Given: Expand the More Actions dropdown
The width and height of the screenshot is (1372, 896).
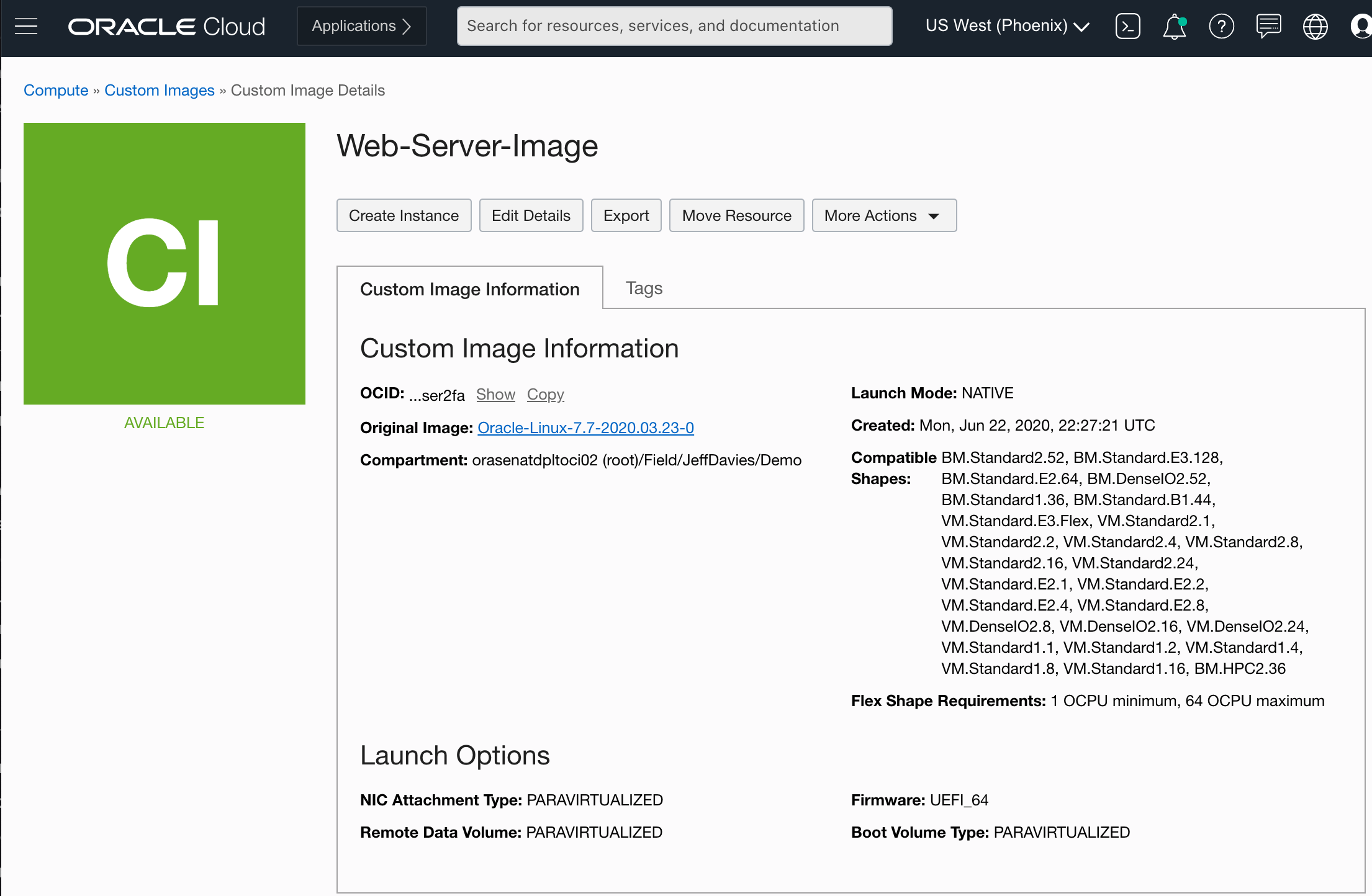Looking at the screenshot, I should pos(882,216).
